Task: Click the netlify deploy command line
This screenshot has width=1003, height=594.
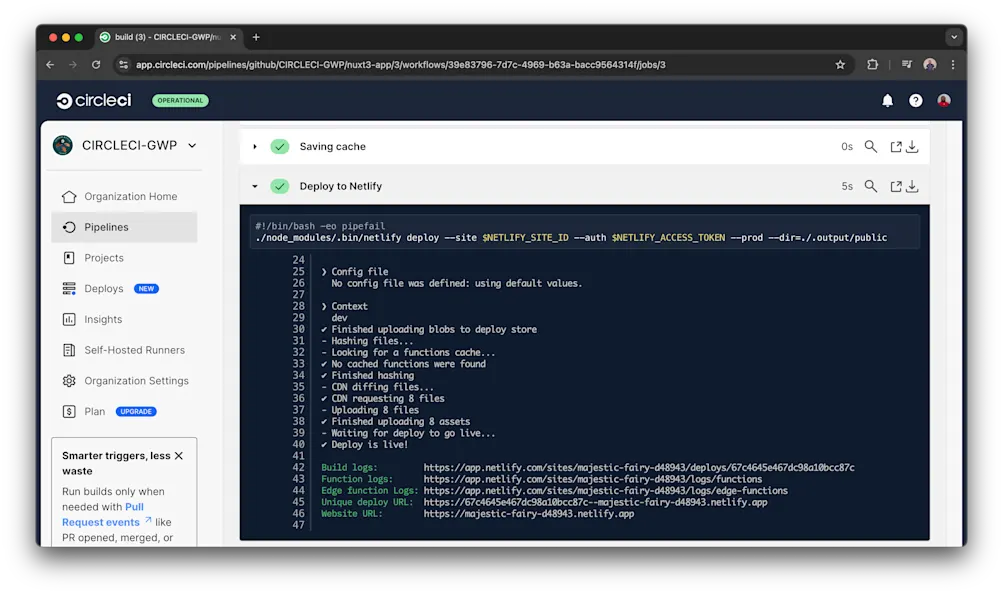Action: 571,237
